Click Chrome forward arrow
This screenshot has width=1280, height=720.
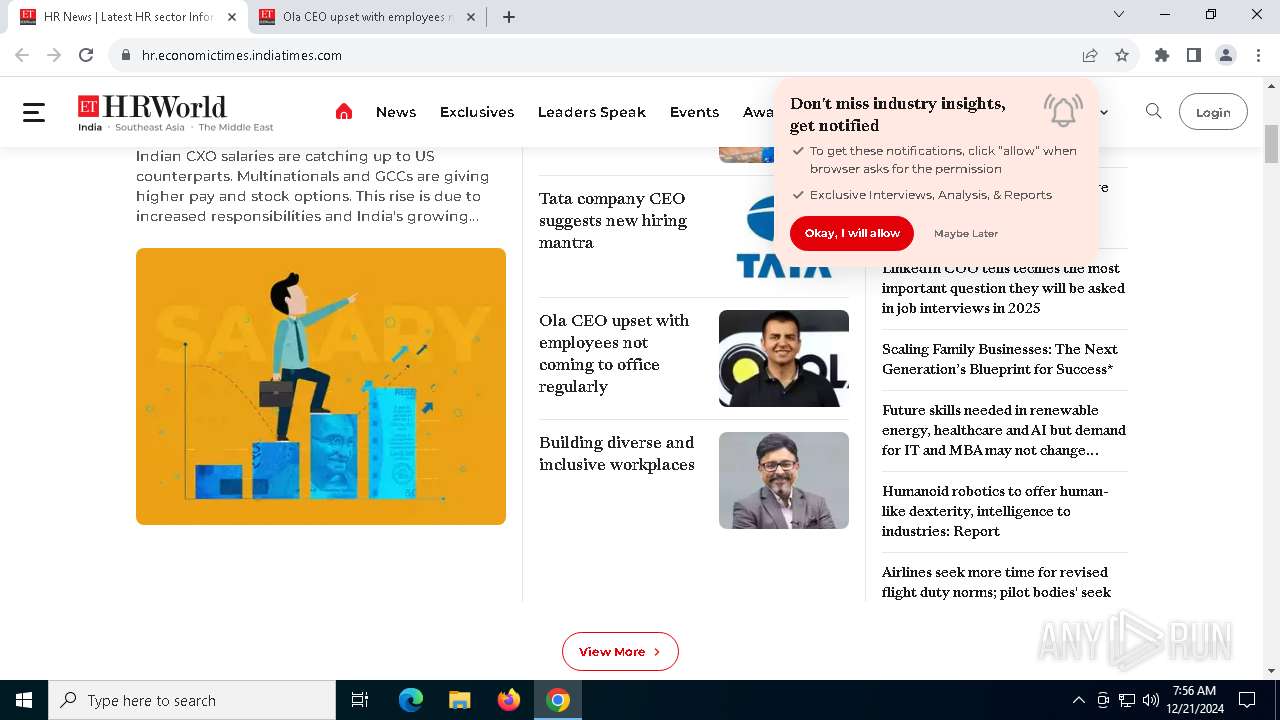point(54,55)
